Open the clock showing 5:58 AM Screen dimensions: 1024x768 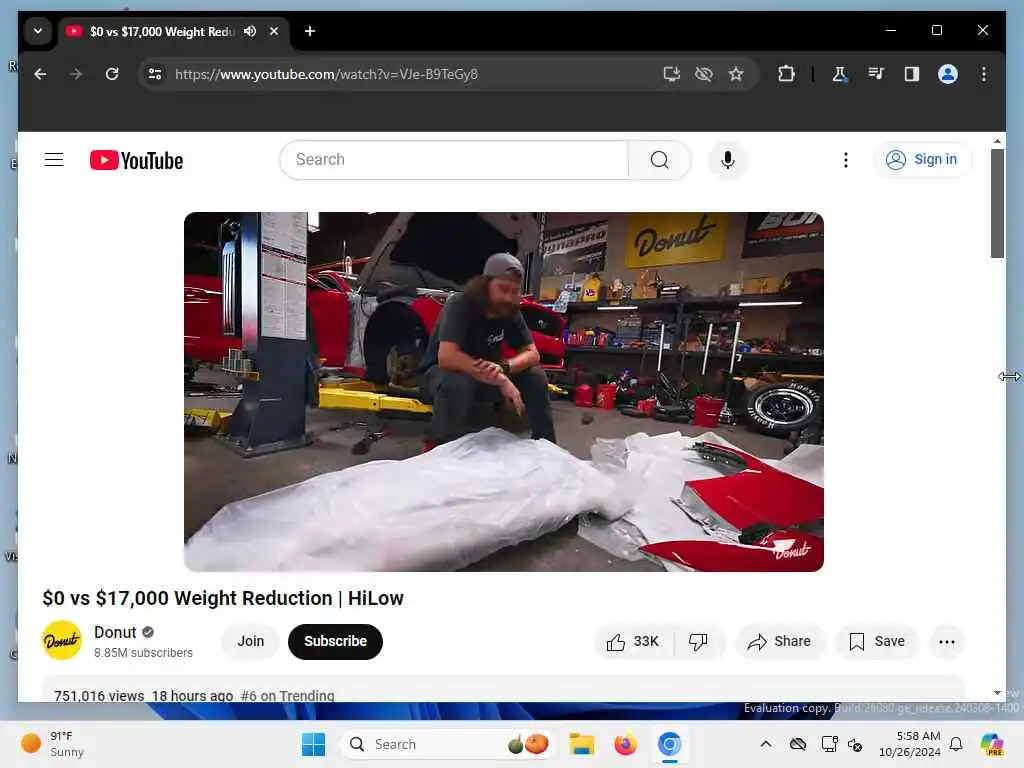click(x=910, y=744)
